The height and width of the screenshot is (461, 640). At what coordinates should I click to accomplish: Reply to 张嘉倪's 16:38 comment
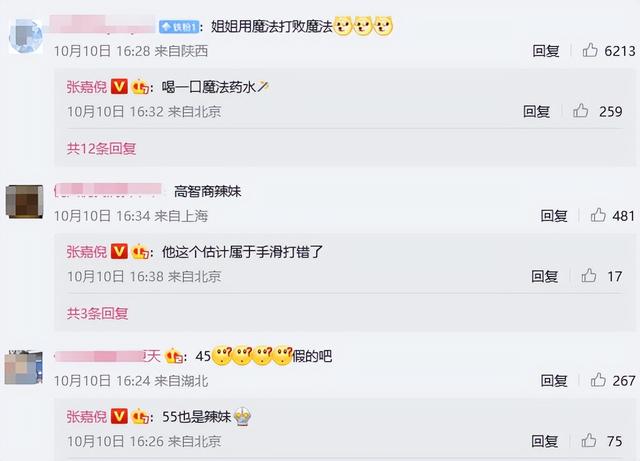coord(544,276)
